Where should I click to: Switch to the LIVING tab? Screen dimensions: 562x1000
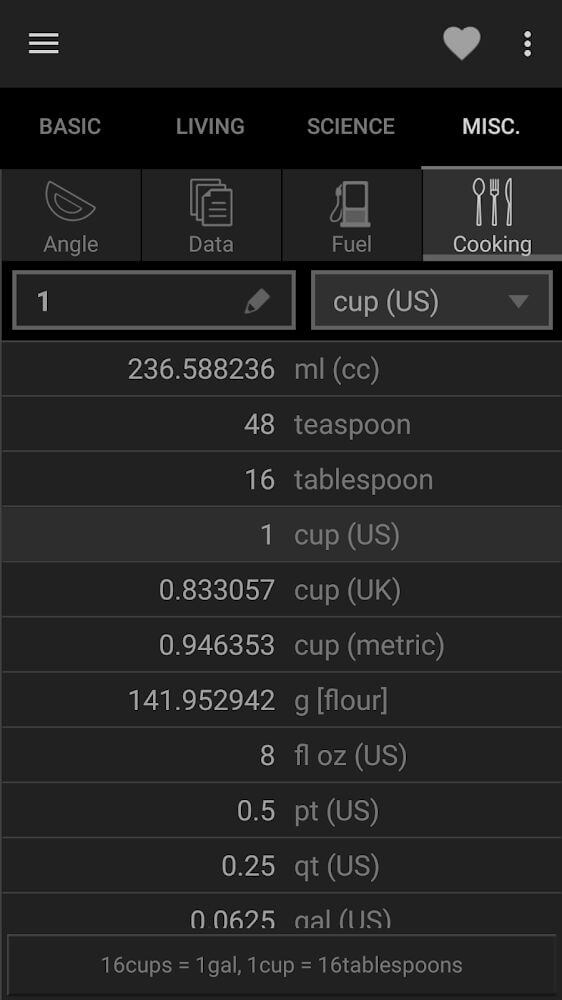pyautogui.click(x=211, y=126)
